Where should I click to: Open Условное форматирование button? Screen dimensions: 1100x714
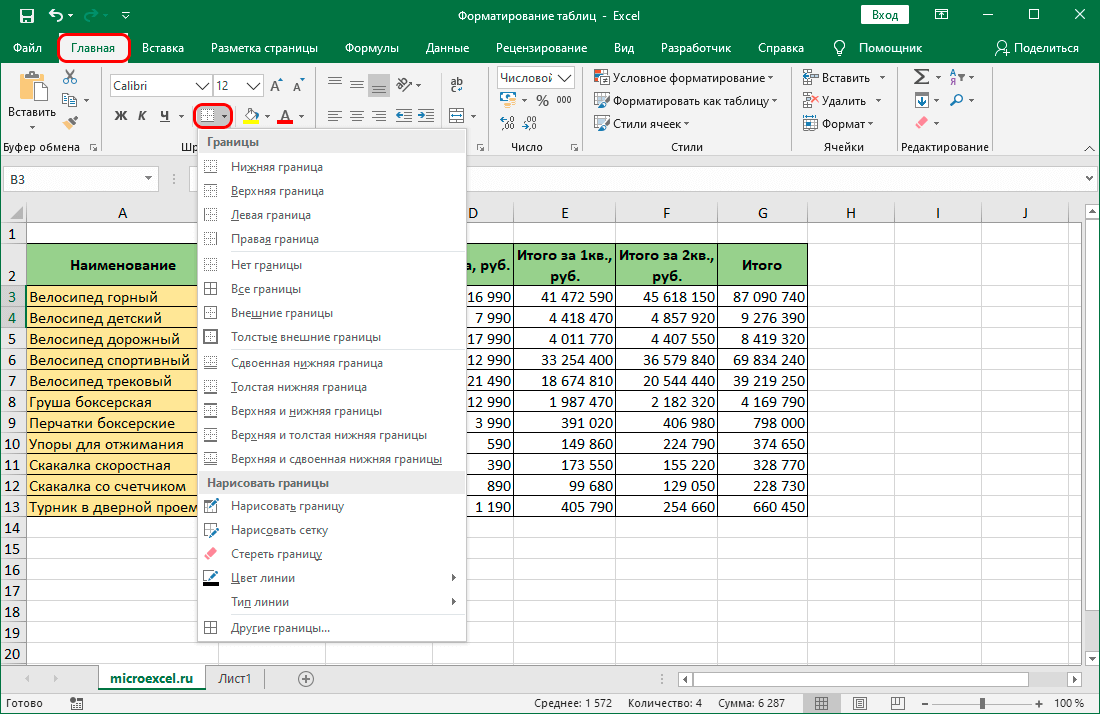(x=684, y=77)
